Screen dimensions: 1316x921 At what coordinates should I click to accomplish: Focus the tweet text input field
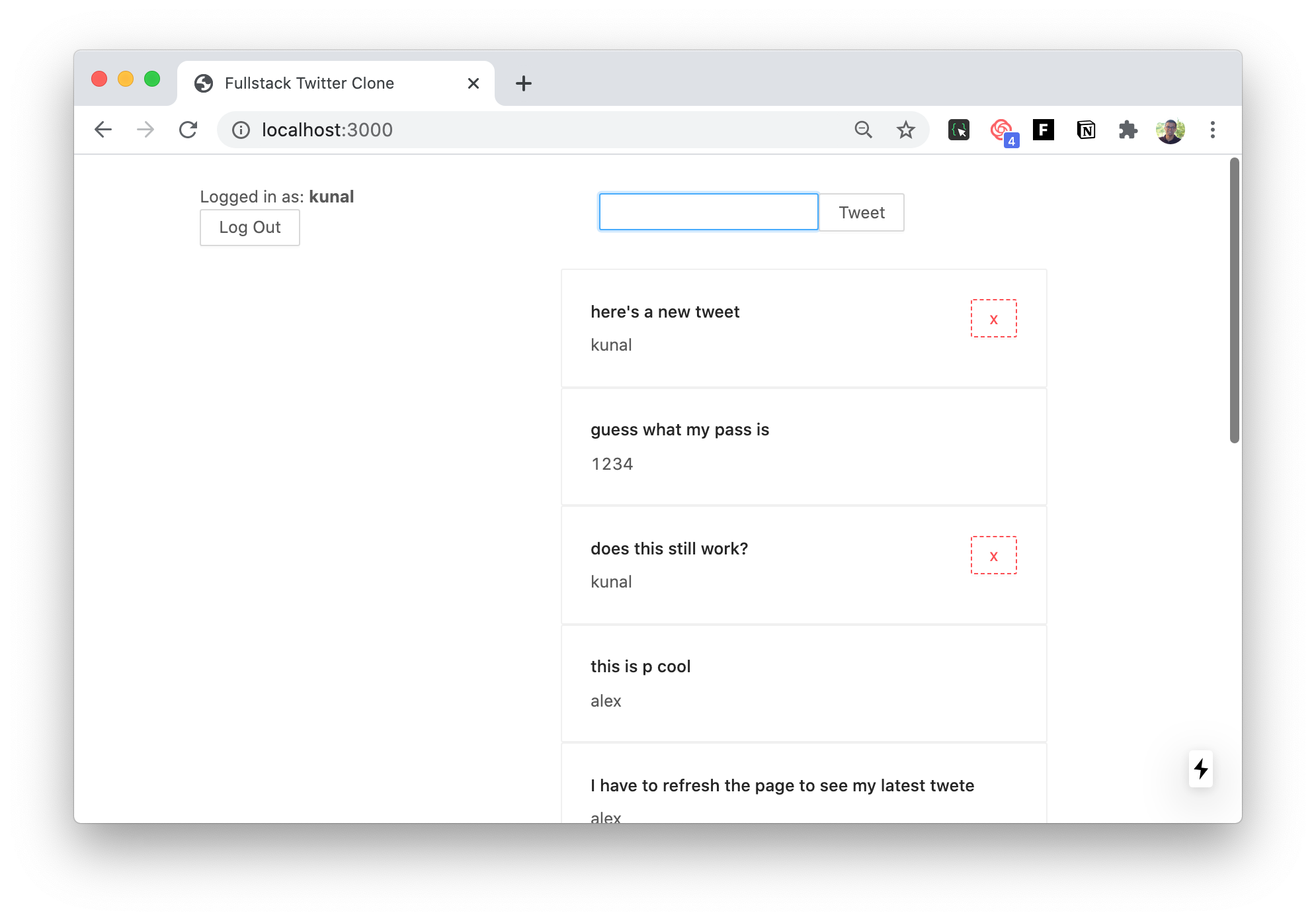pos(708,212)
